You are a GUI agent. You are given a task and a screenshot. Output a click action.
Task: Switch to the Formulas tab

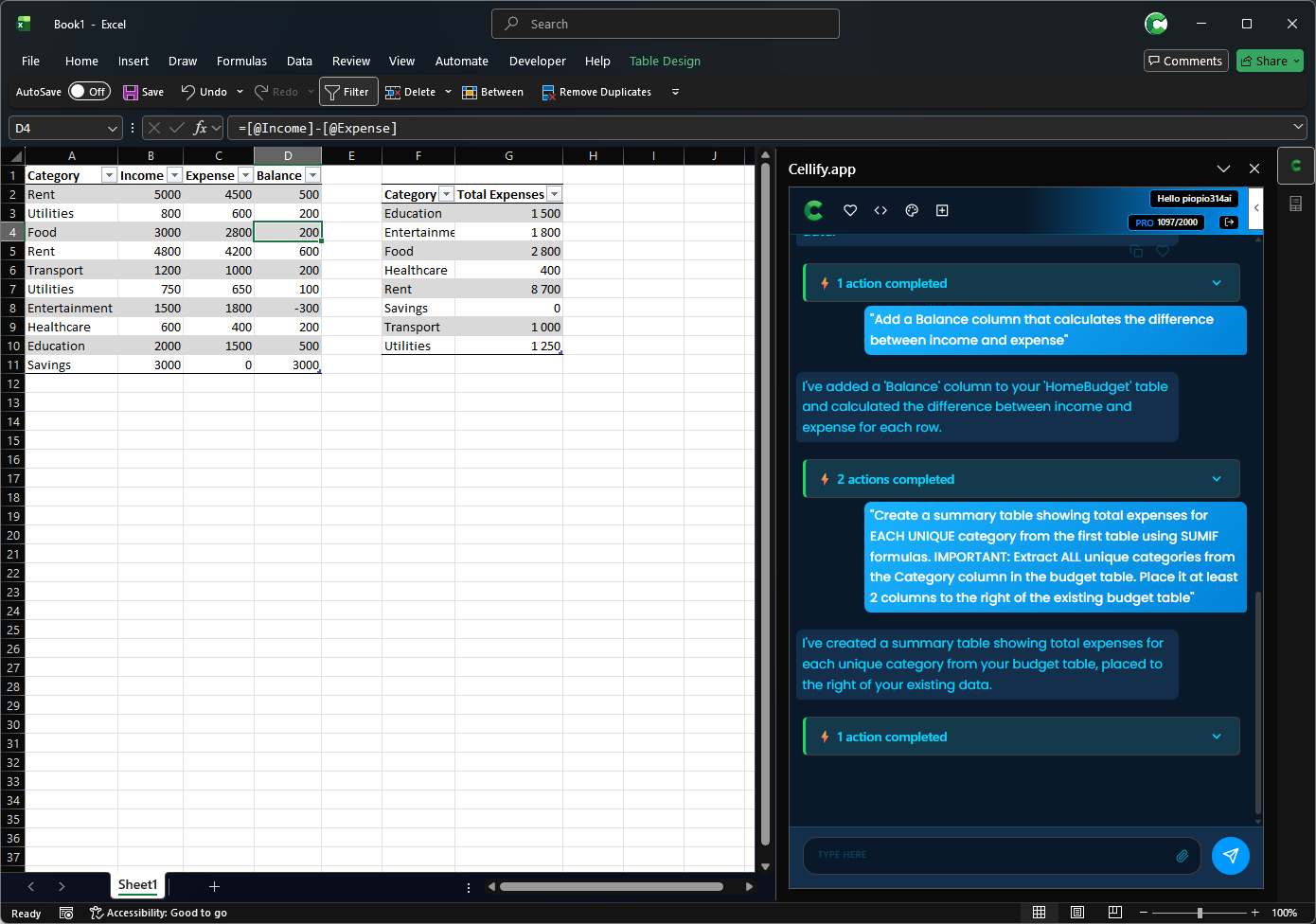pos(241,61)
